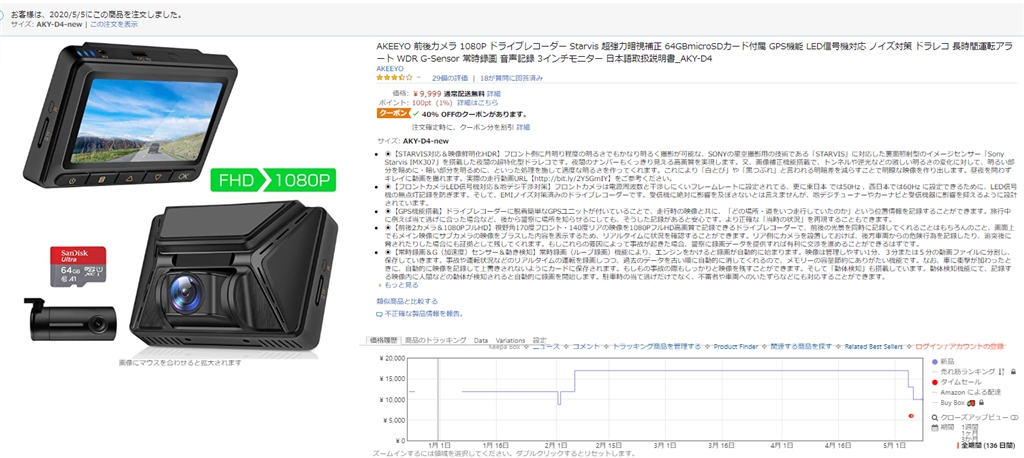
Task: Open 不正確な製品情報を報告 link
Action: point(423,314)
